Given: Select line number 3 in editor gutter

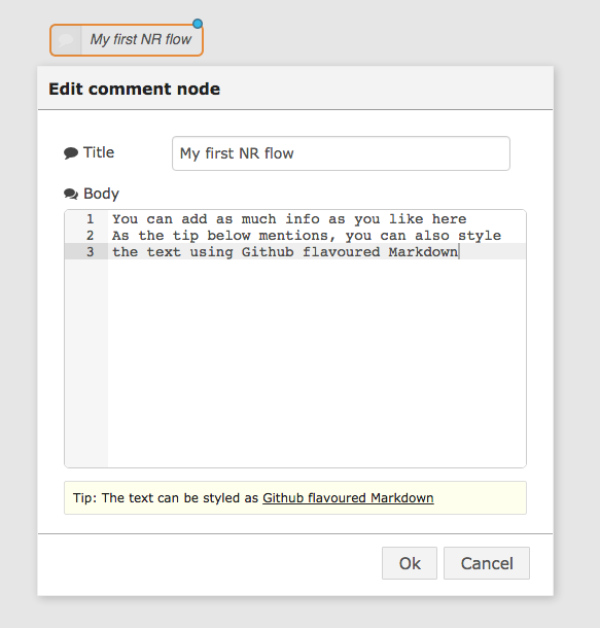Looking at the screenshot, I should (x=90, y=252).
